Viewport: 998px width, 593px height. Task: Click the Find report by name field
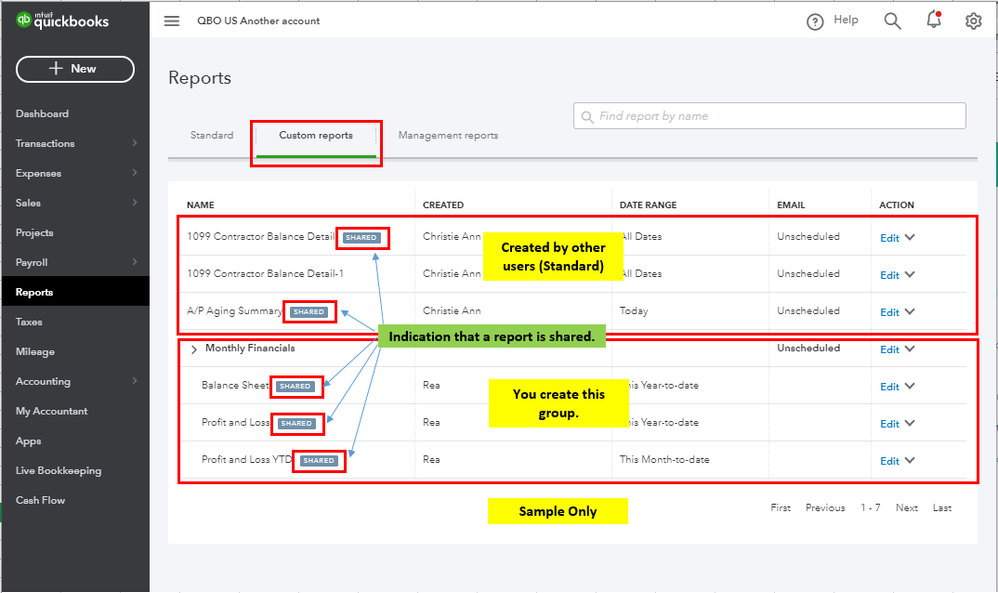[770, 116]
